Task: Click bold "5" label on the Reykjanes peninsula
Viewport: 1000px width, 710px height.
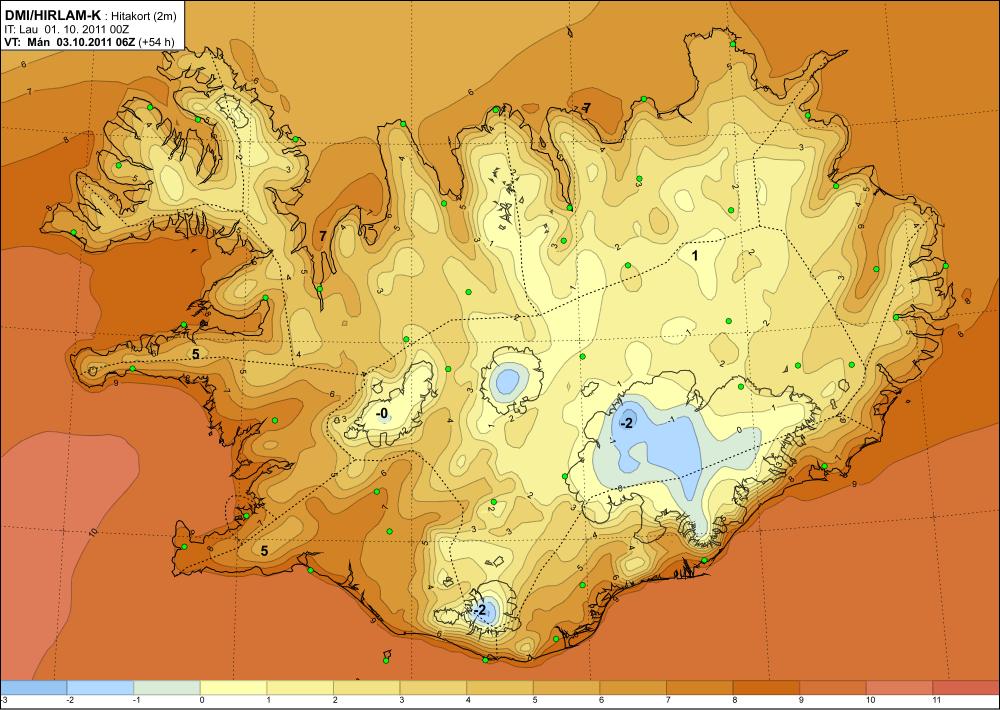Action: click(x=265, y=551)
